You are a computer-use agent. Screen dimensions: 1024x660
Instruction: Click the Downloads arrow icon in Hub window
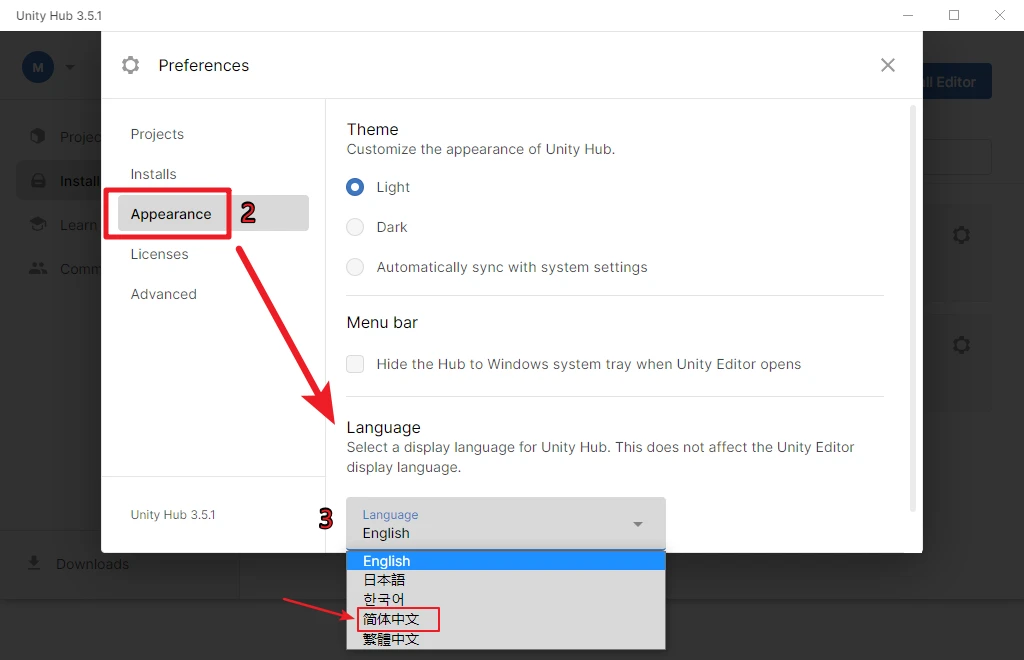pos(34,563)
